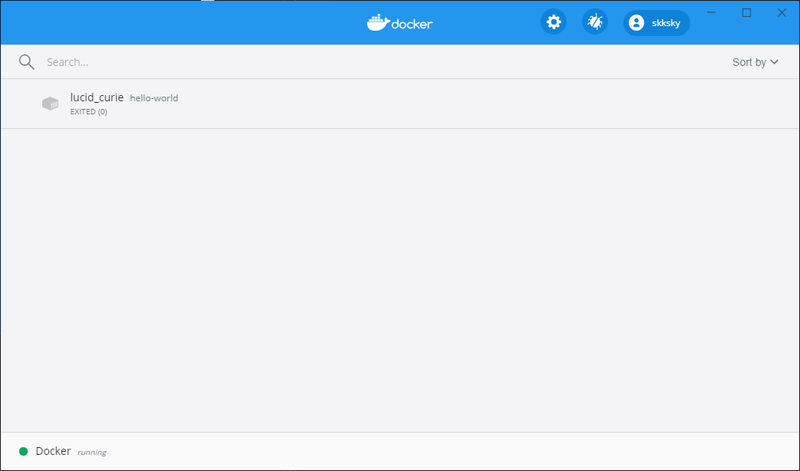
Task: Maximize the Docker window
Action: (746, 13)
